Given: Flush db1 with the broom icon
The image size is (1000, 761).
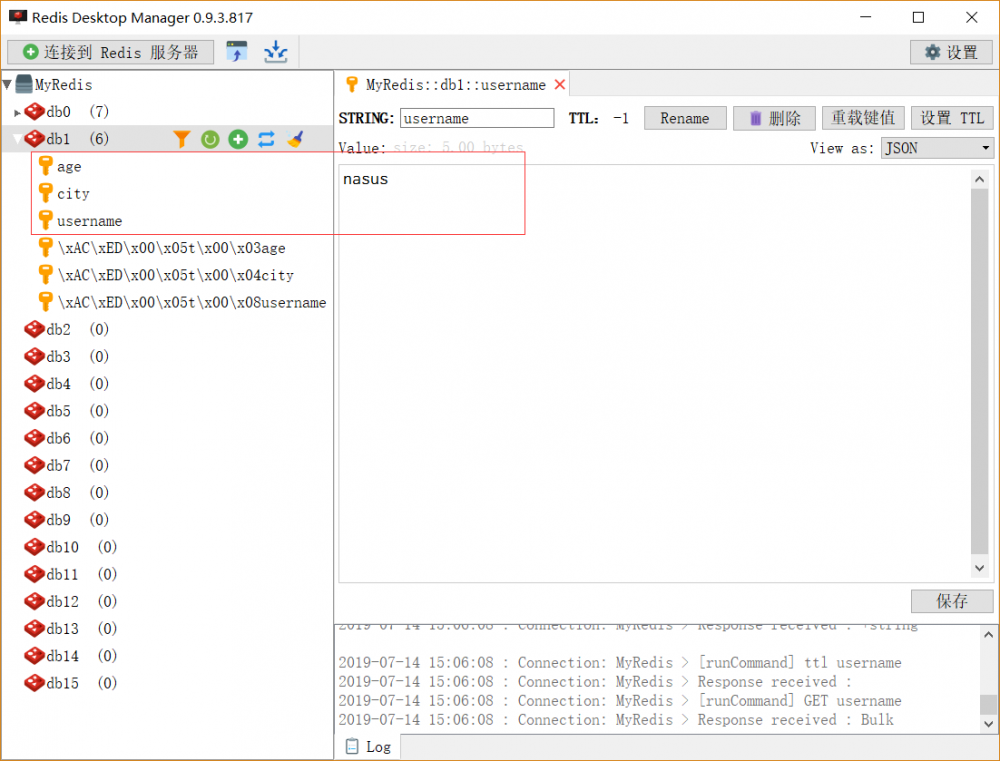Looking at the screenshot, I should tap(295, 139).
